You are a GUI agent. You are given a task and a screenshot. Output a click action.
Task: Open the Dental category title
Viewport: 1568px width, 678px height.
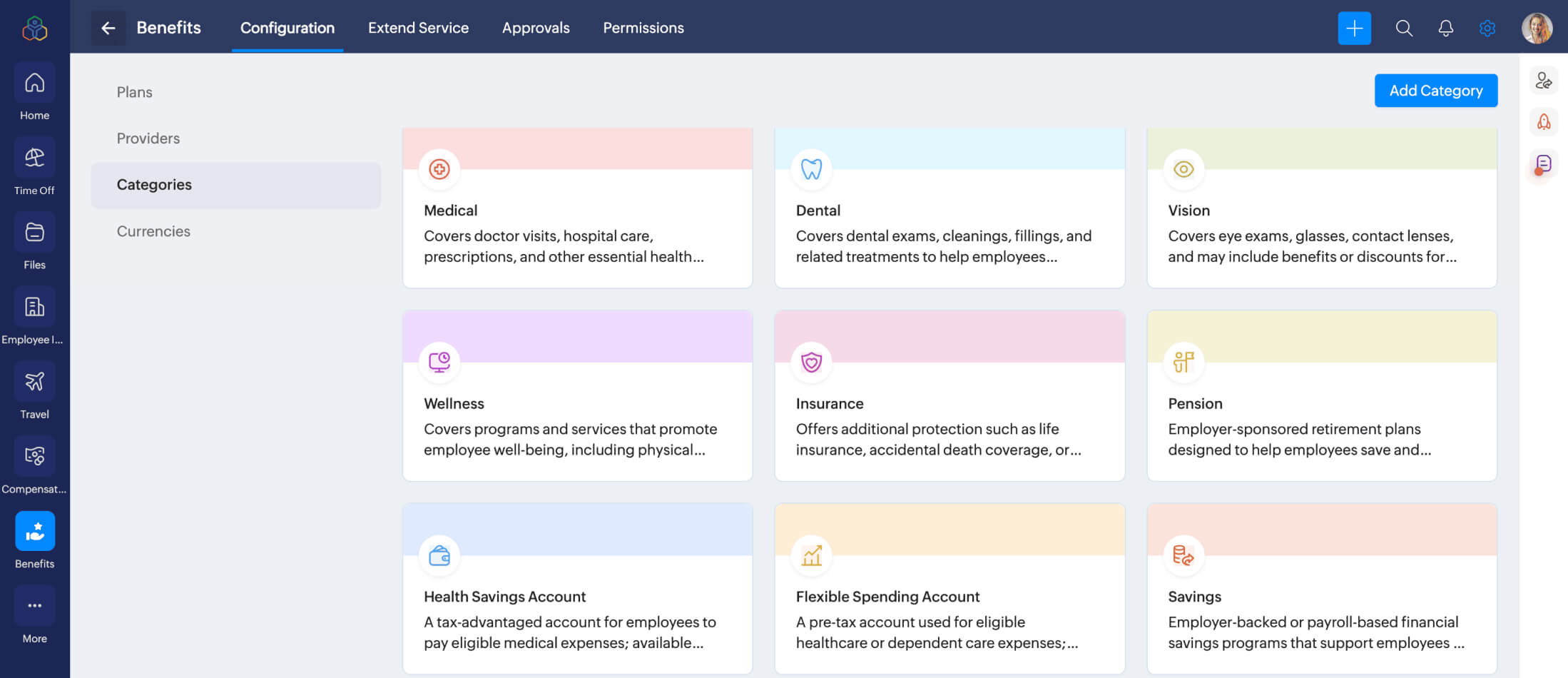818,211
